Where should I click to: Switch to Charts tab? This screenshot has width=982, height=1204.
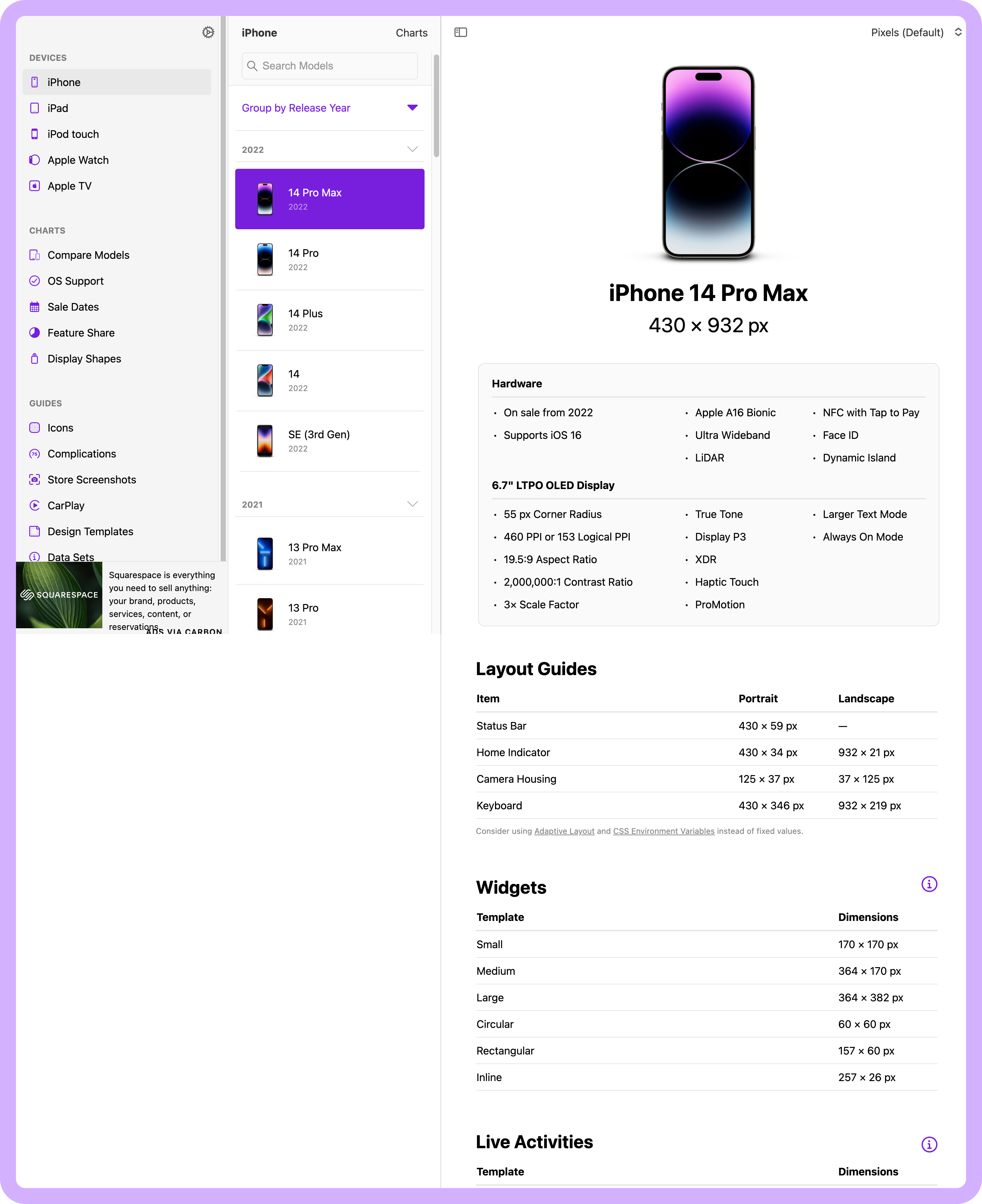pos(411,33)
